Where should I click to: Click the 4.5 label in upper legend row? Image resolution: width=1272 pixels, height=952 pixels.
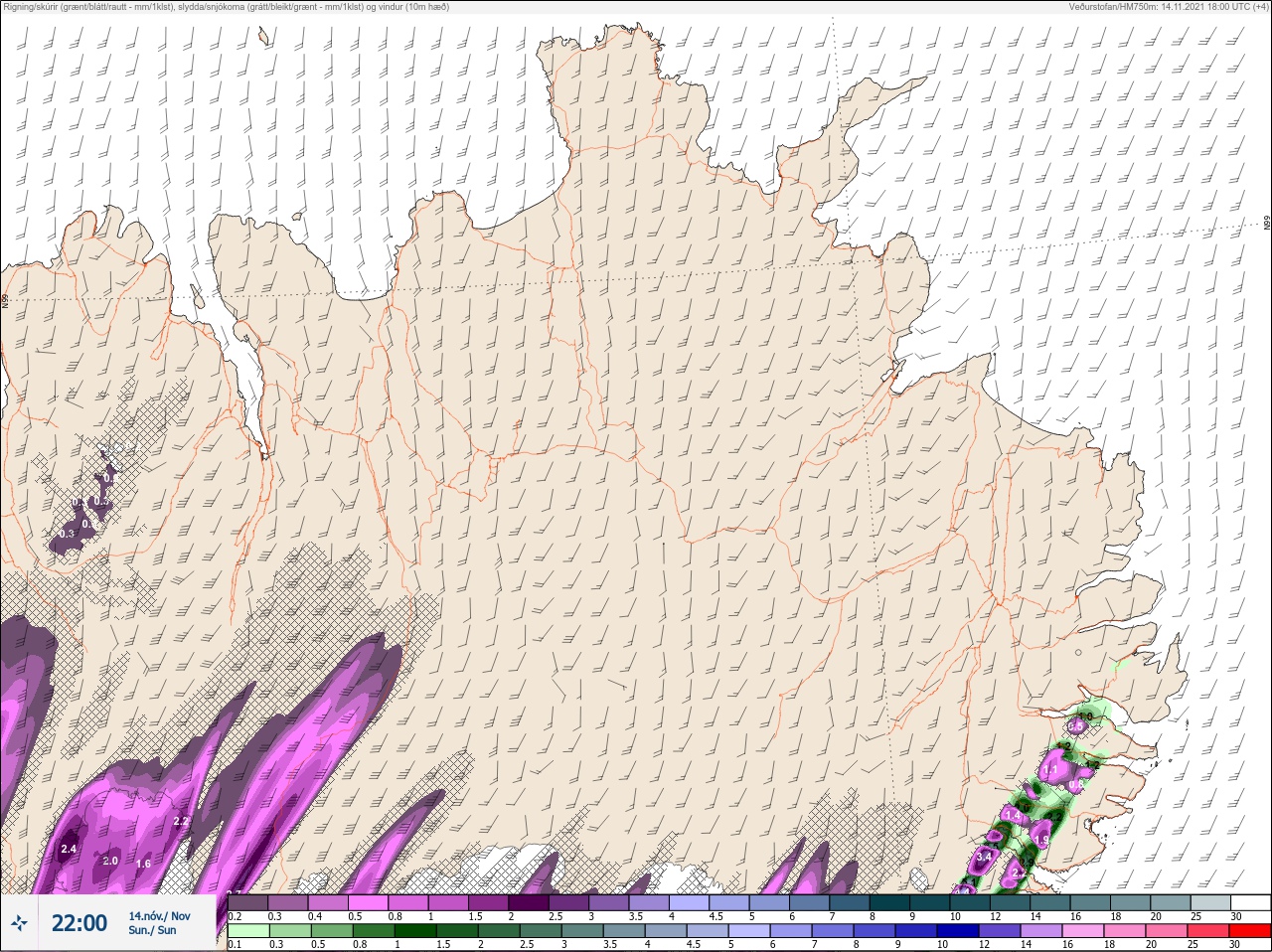715,916
